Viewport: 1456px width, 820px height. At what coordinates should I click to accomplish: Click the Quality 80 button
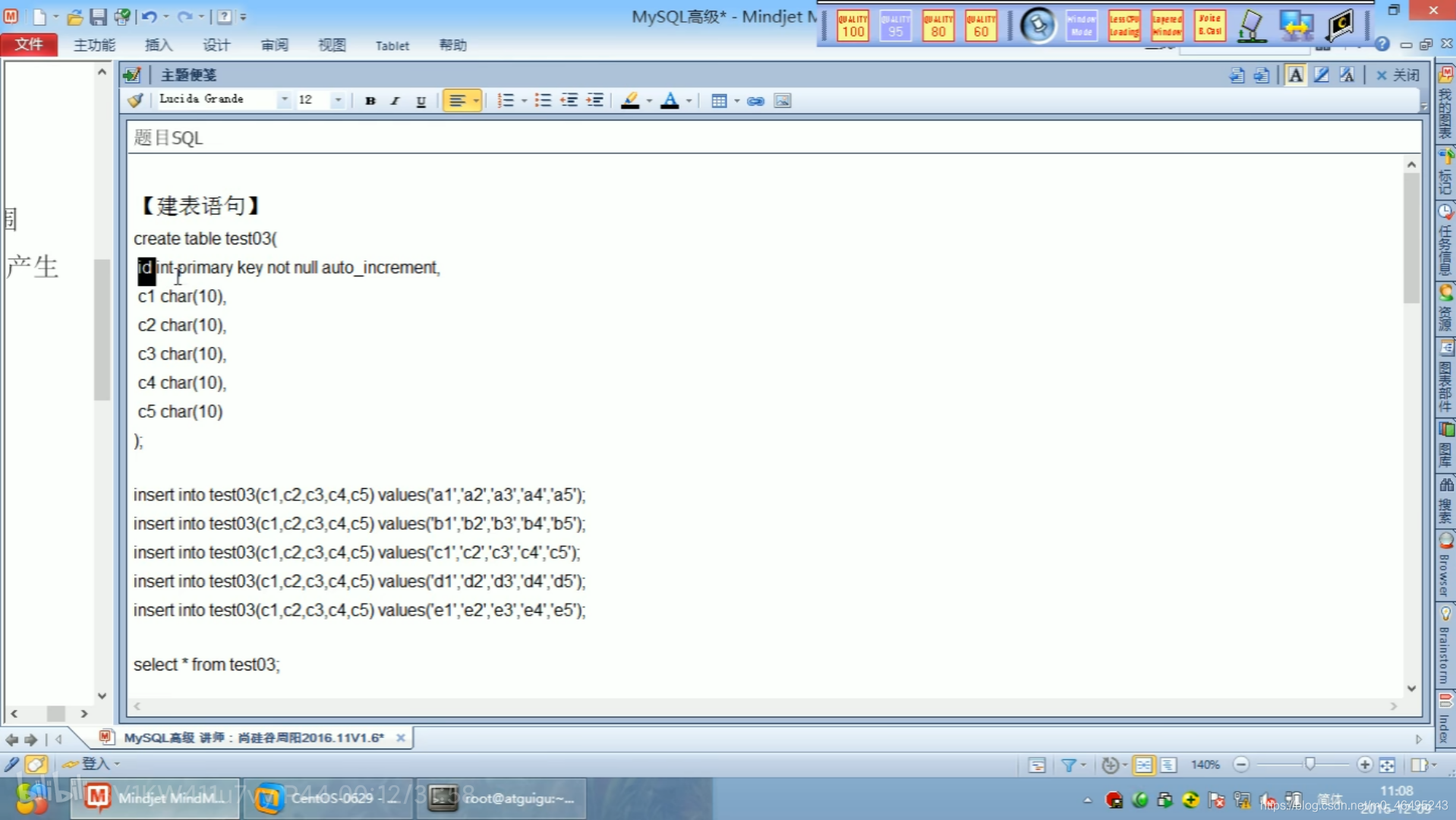pos(938,25)
